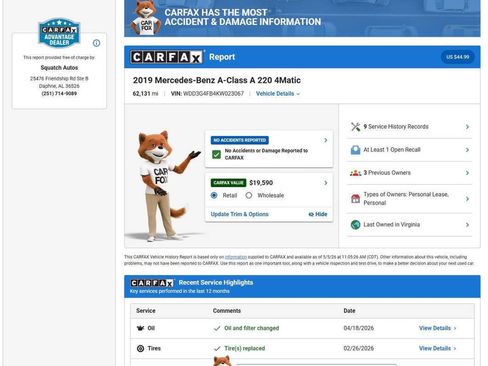Click the CARFAX Advantage Dealer badge
488x366 pixels.
pos(59,33)
